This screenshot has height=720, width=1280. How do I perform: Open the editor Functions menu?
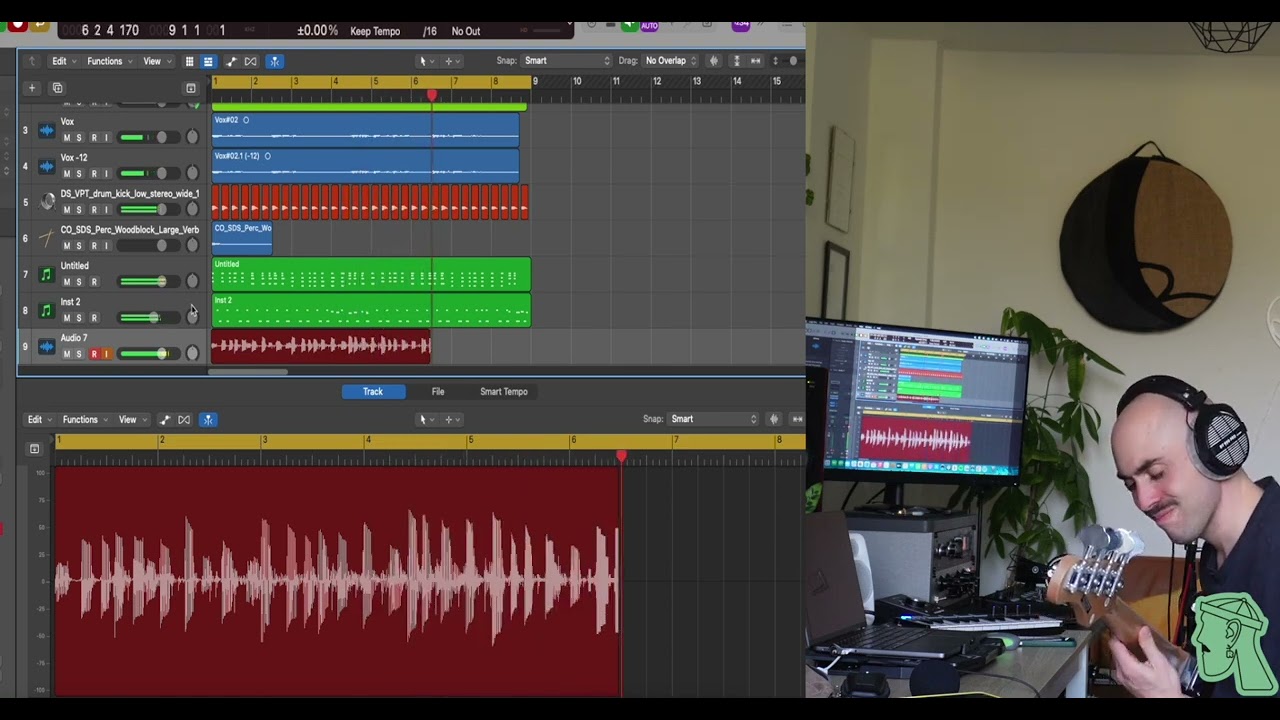[85, 419]
